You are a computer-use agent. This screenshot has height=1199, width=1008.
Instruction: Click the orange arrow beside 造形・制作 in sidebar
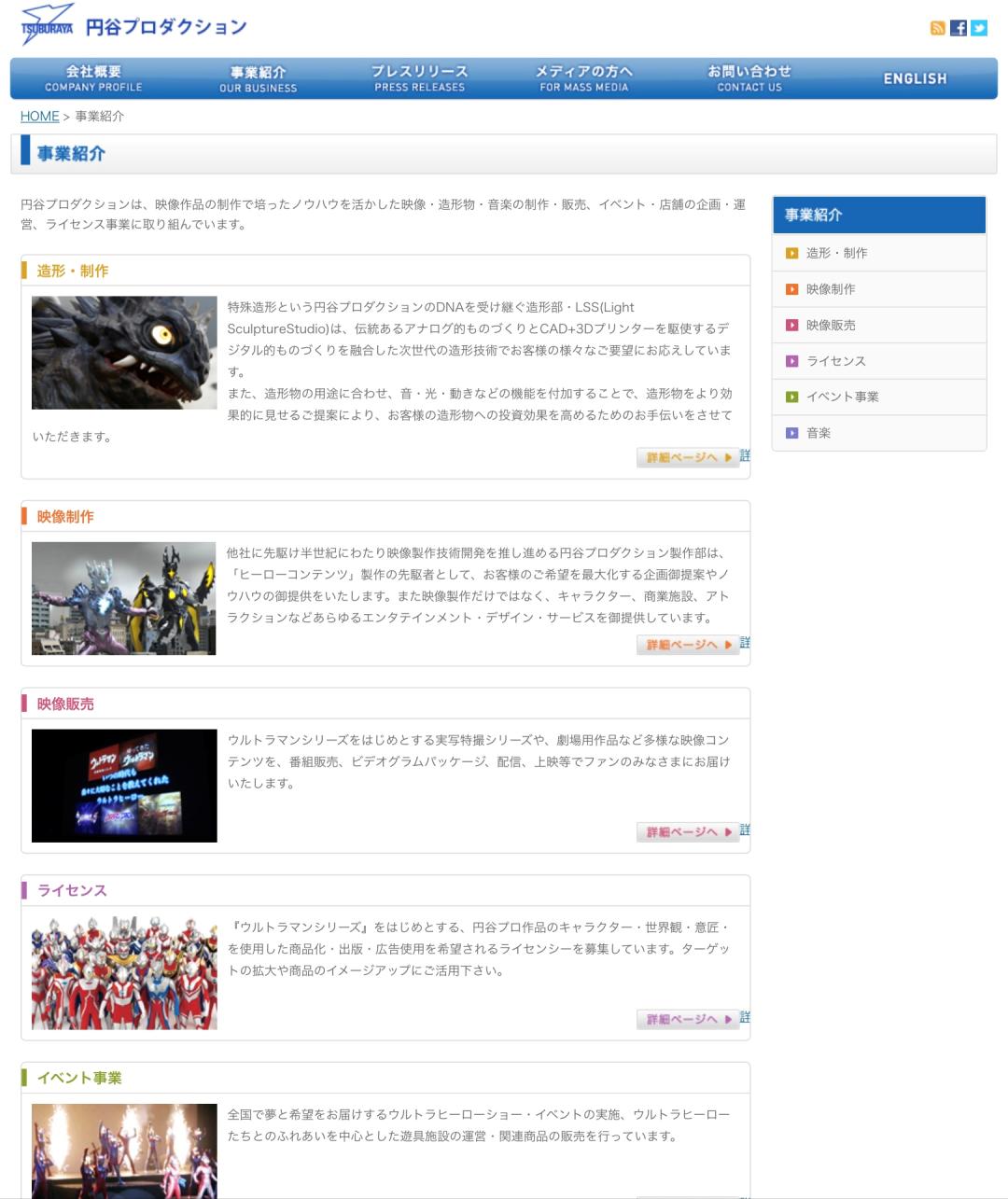tap(792, 253)
